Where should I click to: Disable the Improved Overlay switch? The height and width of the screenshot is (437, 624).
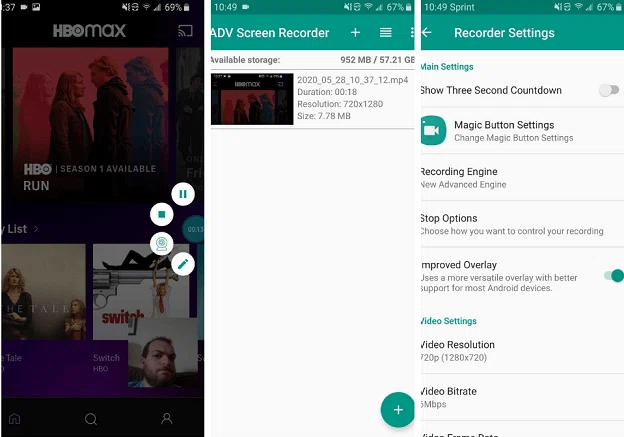[x=614, y=275]
